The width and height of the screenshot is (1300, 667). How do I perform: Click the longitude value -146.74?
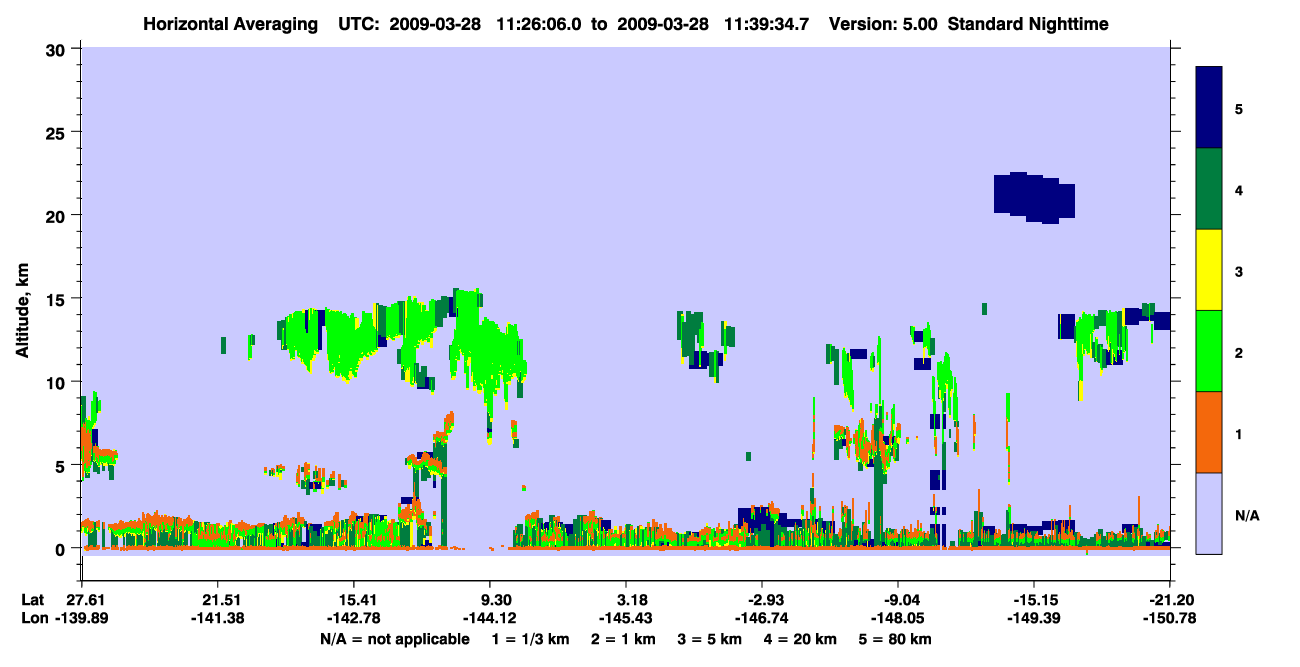tap(762, 618)
